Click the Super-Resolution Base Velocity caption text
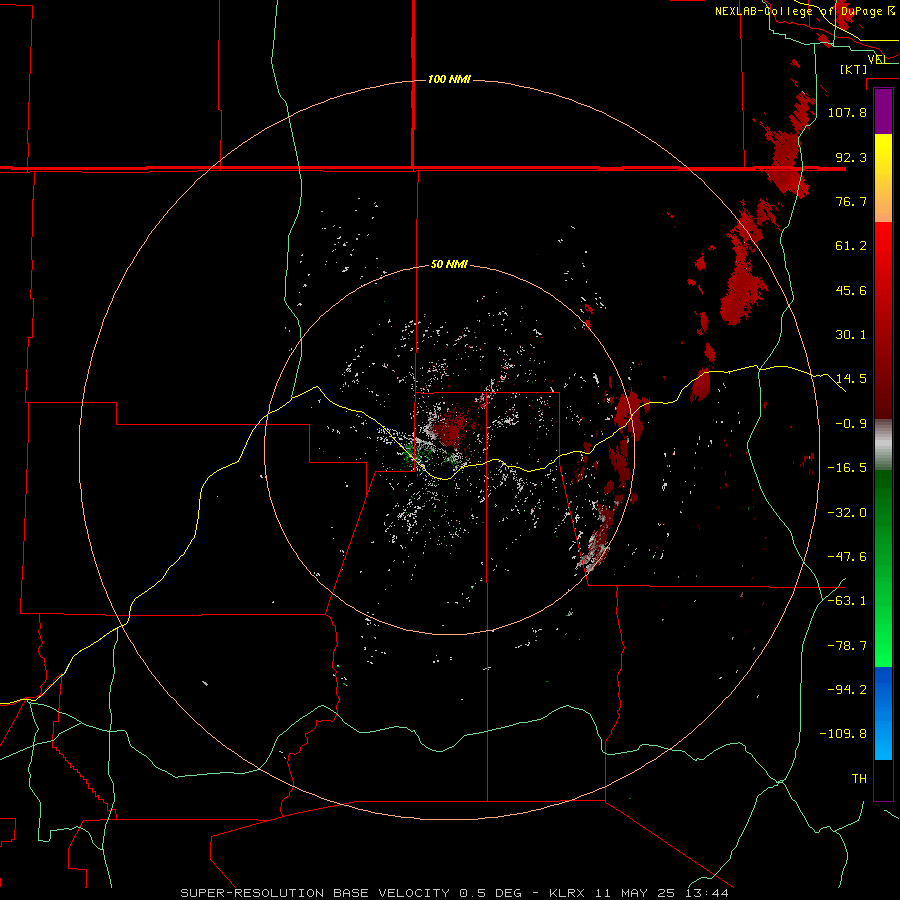 point(455,893)
